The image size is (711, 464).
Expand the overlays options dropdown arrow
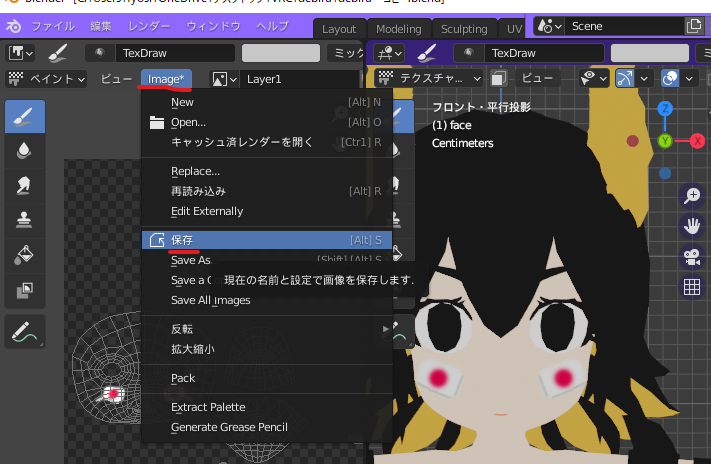[689, 79]
